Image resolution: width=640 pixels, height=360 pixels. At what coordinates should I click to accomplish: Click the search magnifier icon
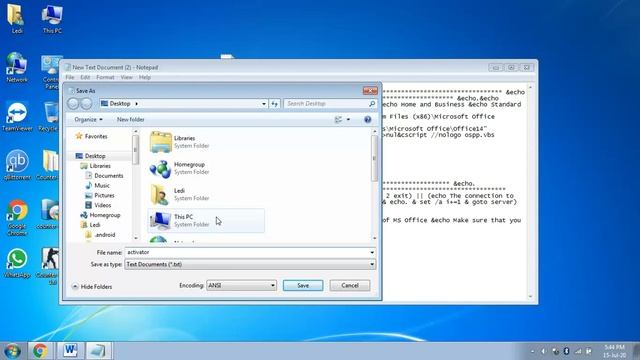(372, 104)
